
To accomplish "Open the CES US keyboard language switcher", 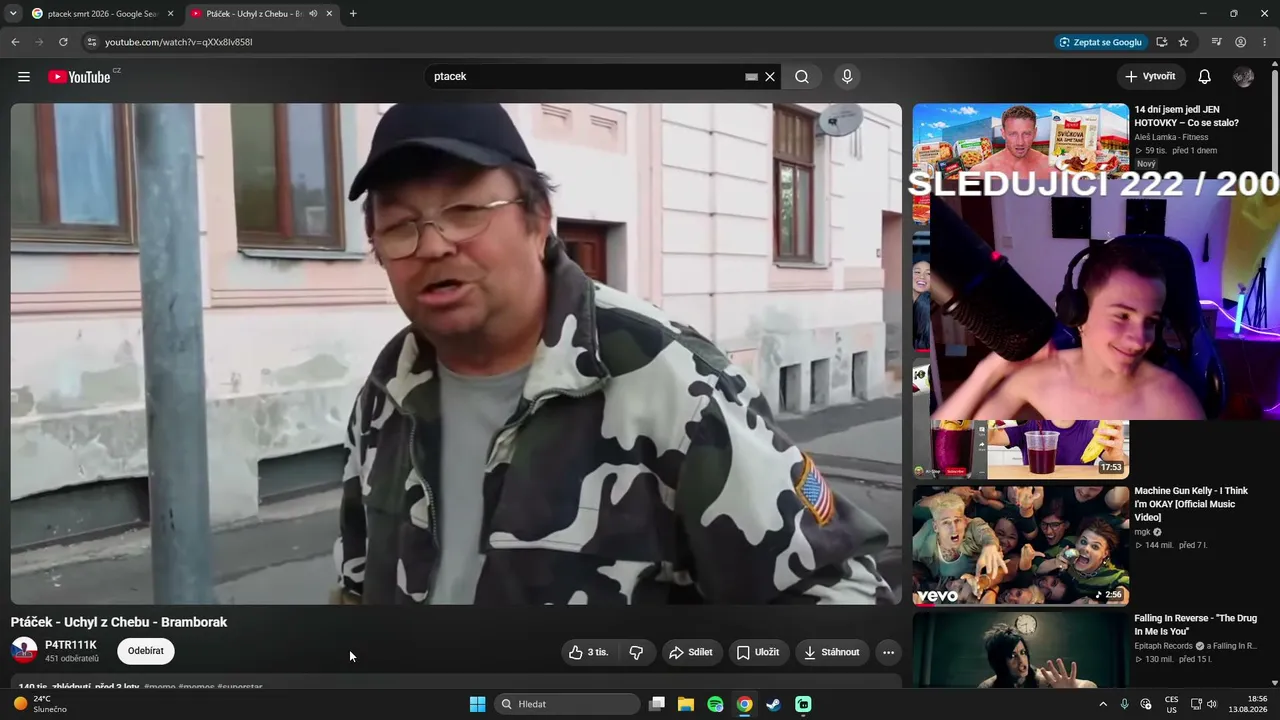I will [x=1171, y=704].
